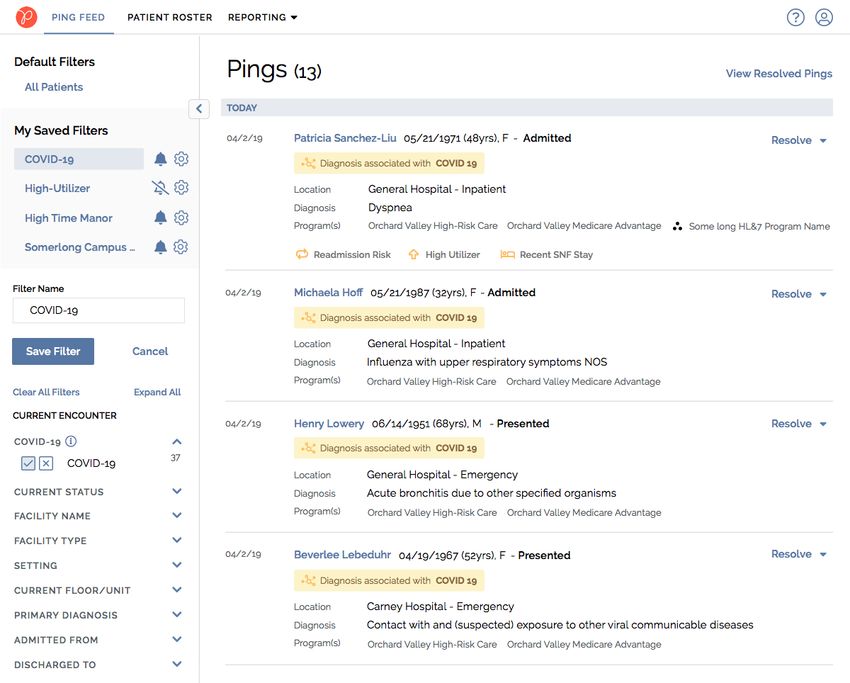Enable muted bell for High-Utilizer filter
Viewport: 850px width, 683px height.
[x=160, y=188]
